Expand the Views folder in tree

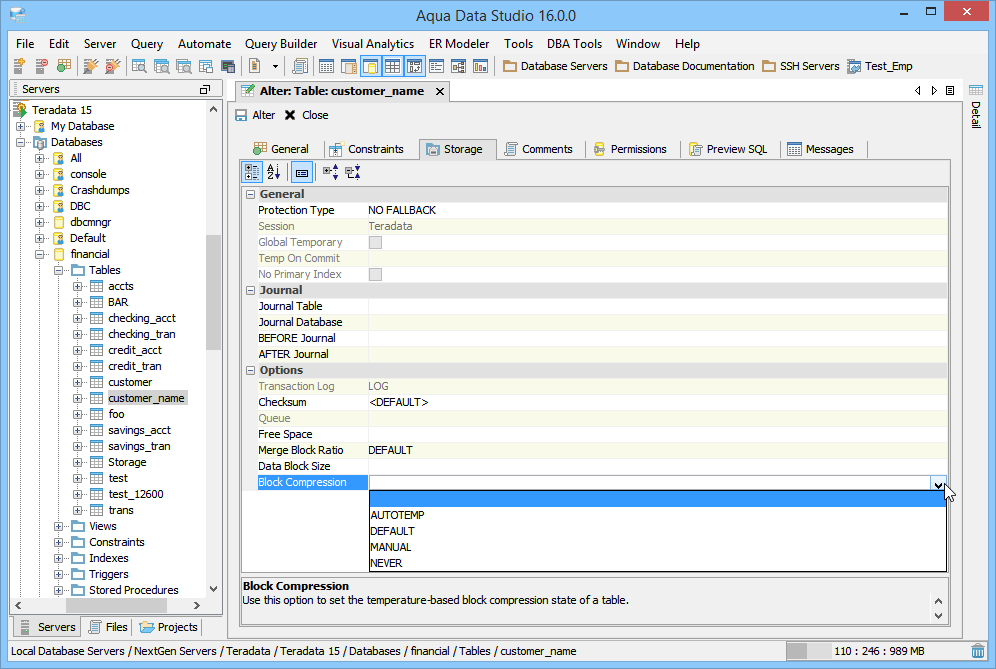click(x=59, y=526)
